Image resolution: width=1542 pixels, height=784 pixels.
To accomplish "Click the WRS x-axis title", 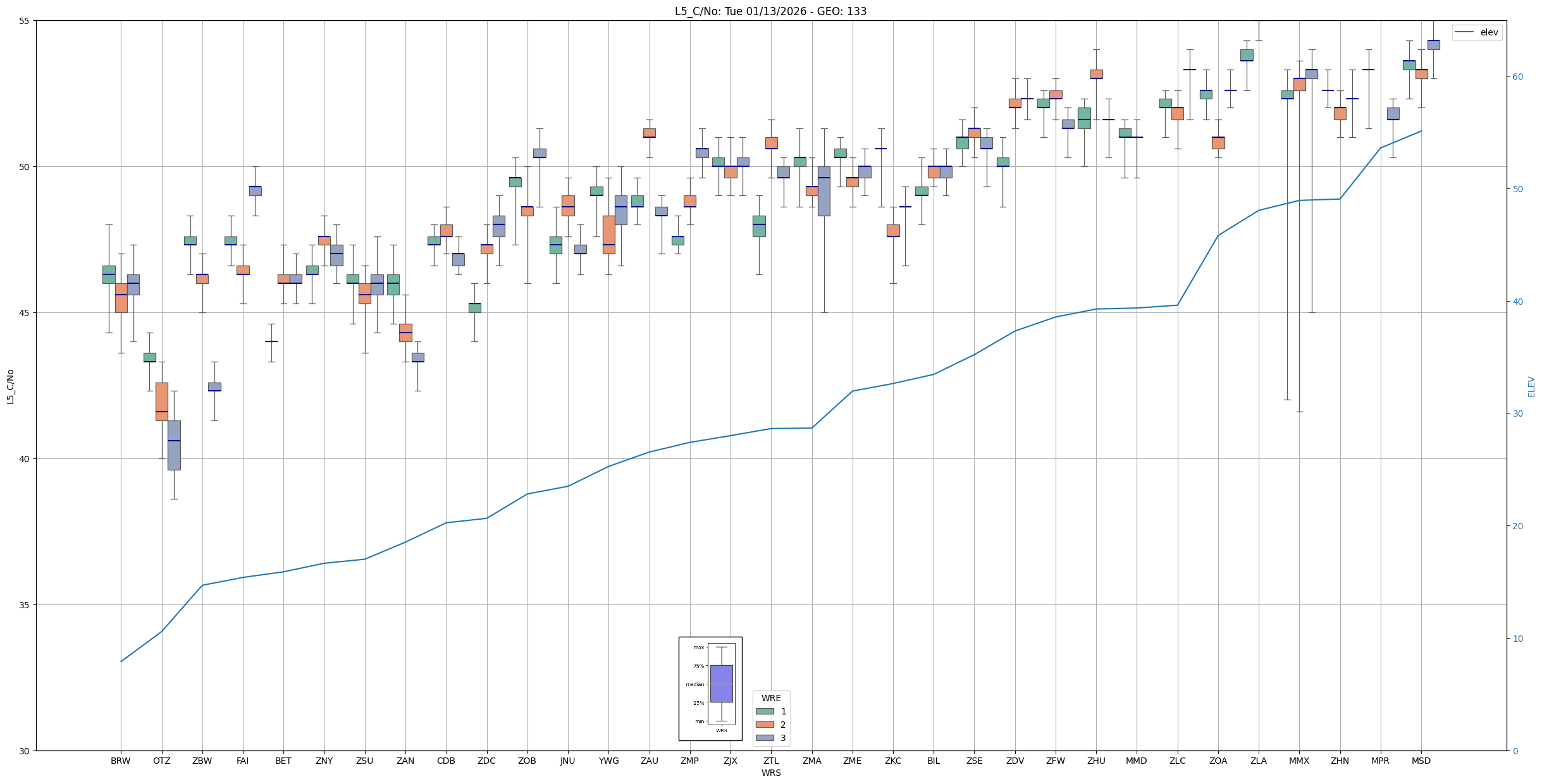I will pos(770,773).
